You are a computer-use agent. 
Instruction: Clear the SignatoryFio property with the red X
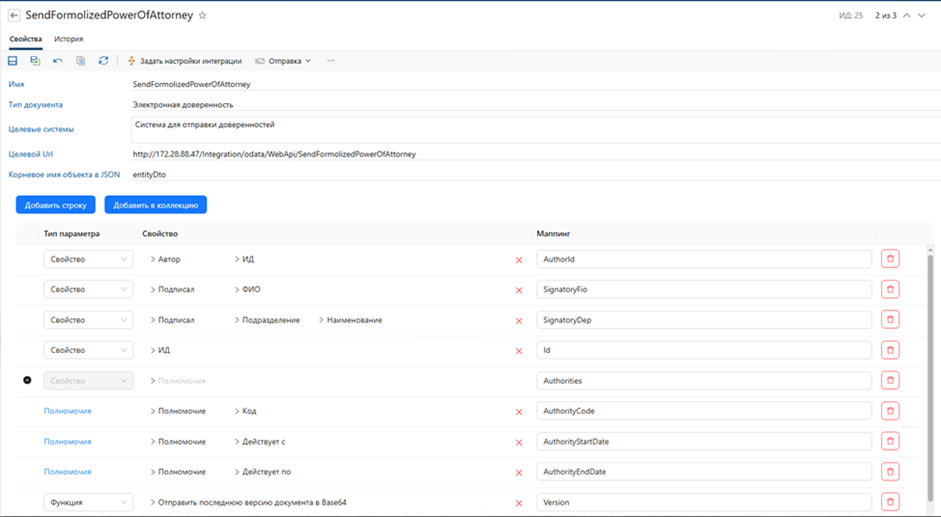tap(518, 290)
